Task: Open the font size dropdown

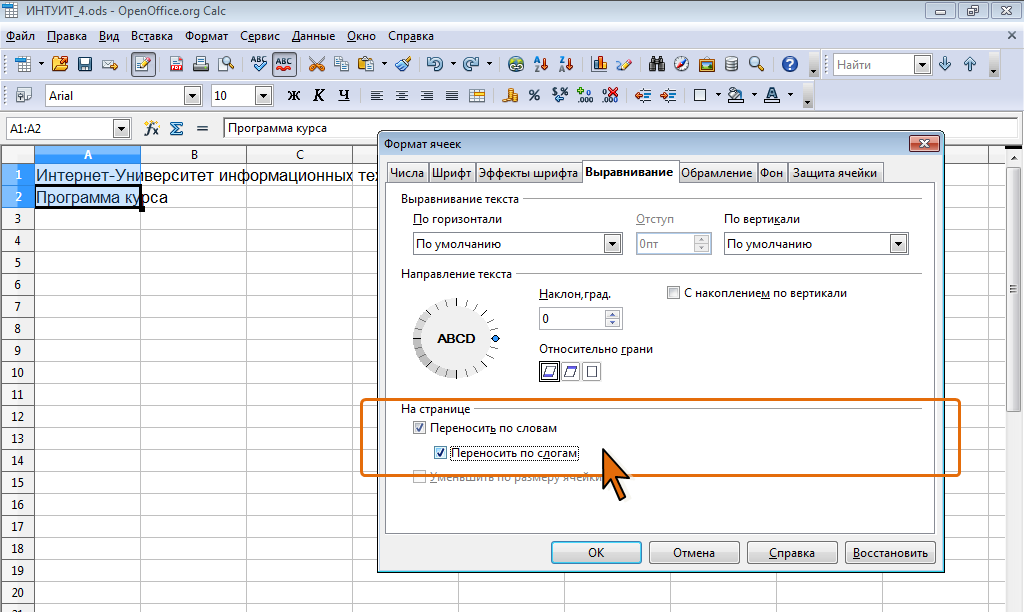Action: pyautogui.click(x=263, y=95)
